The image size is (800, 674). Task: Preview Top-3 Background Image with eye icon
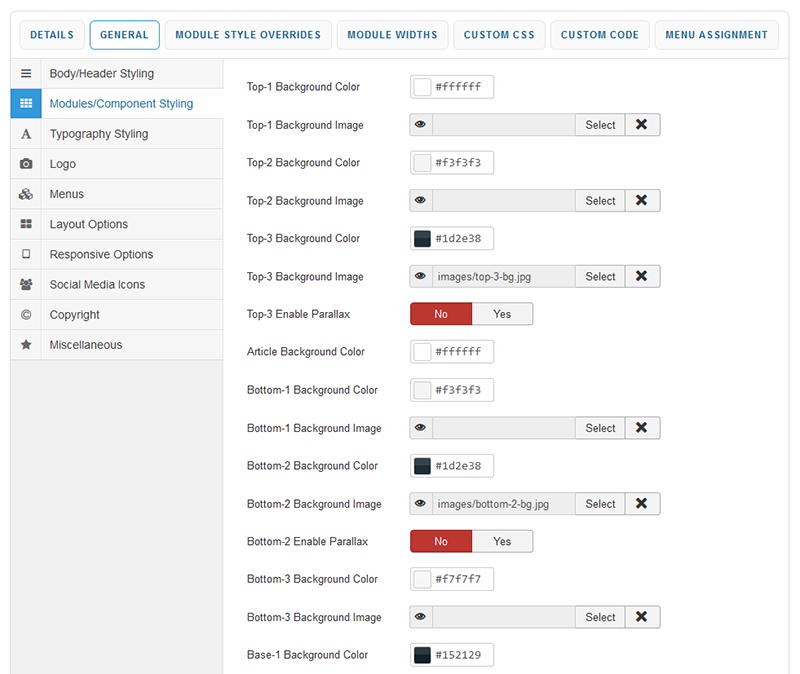tap(420, 276)
